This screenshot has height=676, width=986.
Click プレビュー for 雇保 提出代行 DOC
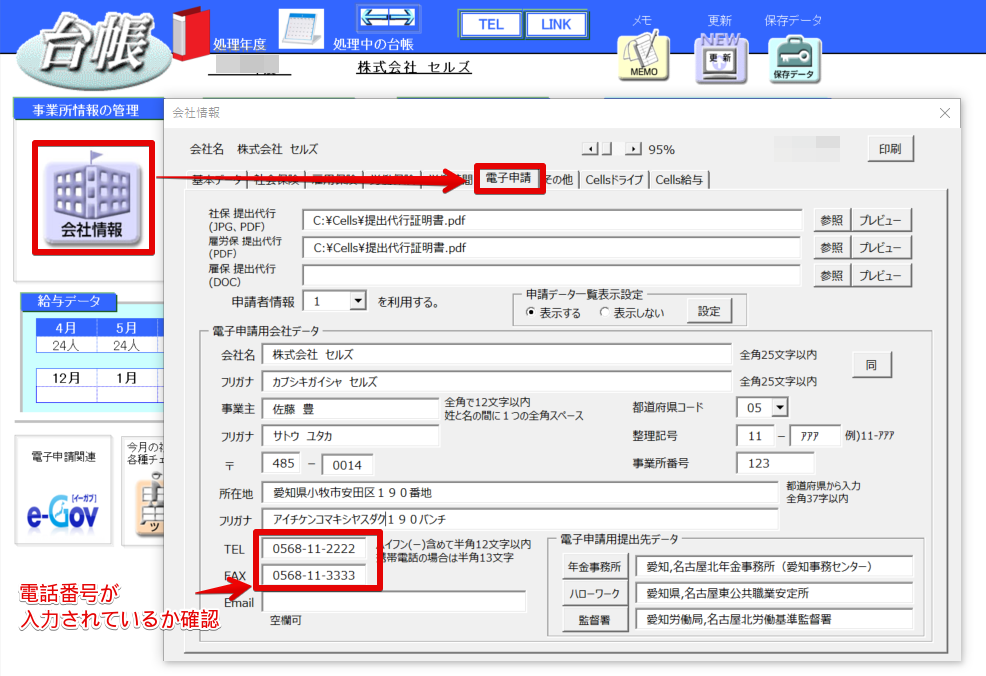(x=880, y=275)
